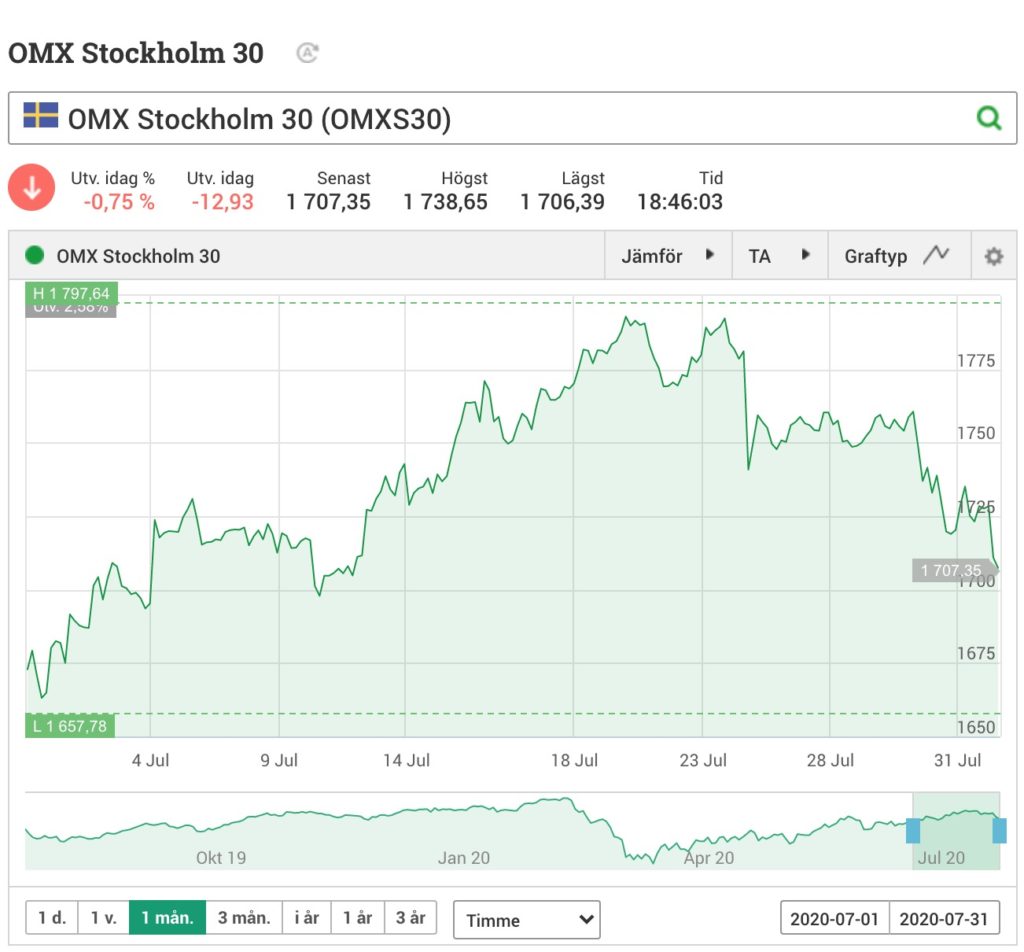The image size is (1024, 952).
Task: Click the Graftyp line chart icon
Action: pos(936,254)
